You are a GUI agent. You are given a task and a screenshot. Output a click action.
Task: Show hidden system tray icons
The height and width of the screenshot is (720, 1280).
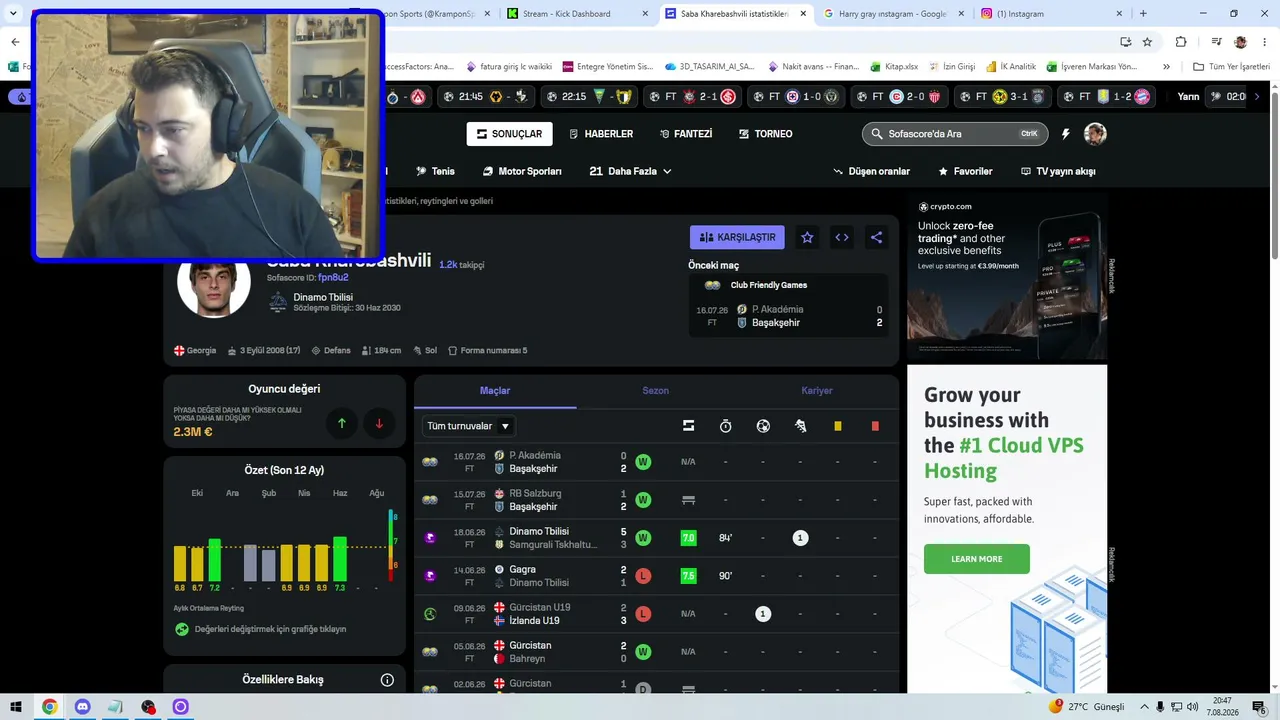(x=1145, y=707)
